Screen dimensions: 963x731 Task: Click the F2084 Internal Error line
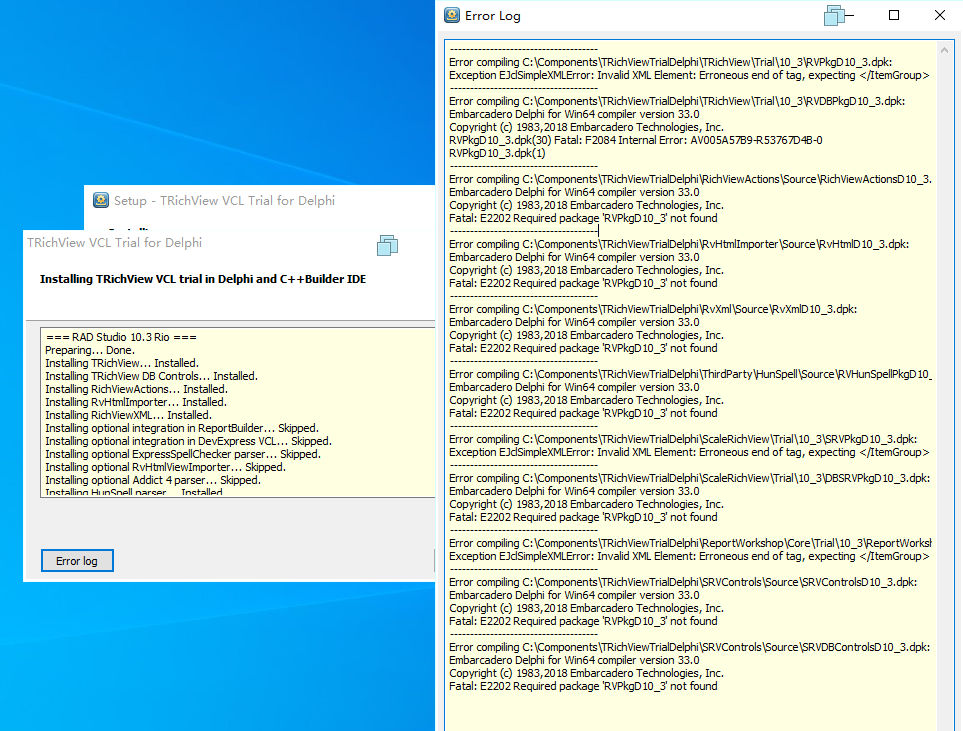636,140
